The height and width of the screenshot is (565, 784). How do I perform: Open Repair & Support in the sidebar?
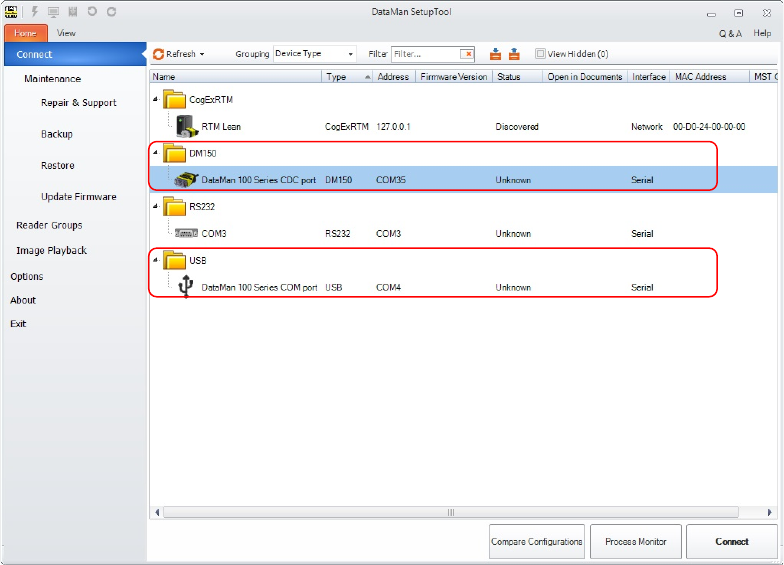tap(78, 102)
